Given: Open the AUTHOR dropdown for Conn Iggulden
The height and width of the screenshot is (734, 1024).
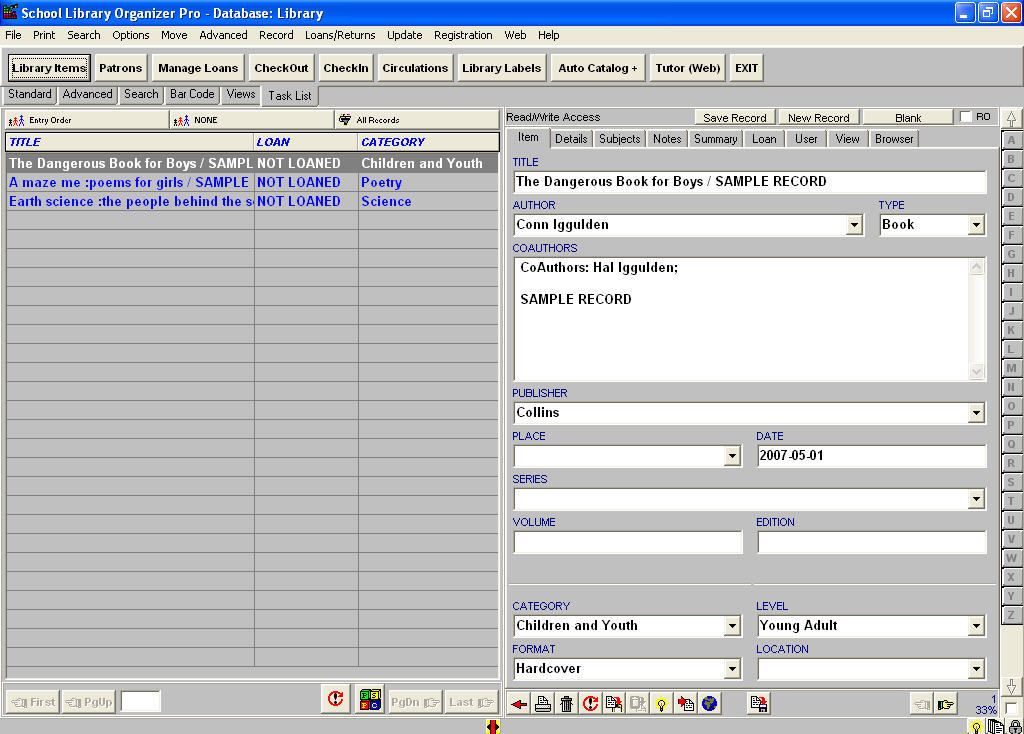Looking at the screenshot, I should click(x=855, y=225).
